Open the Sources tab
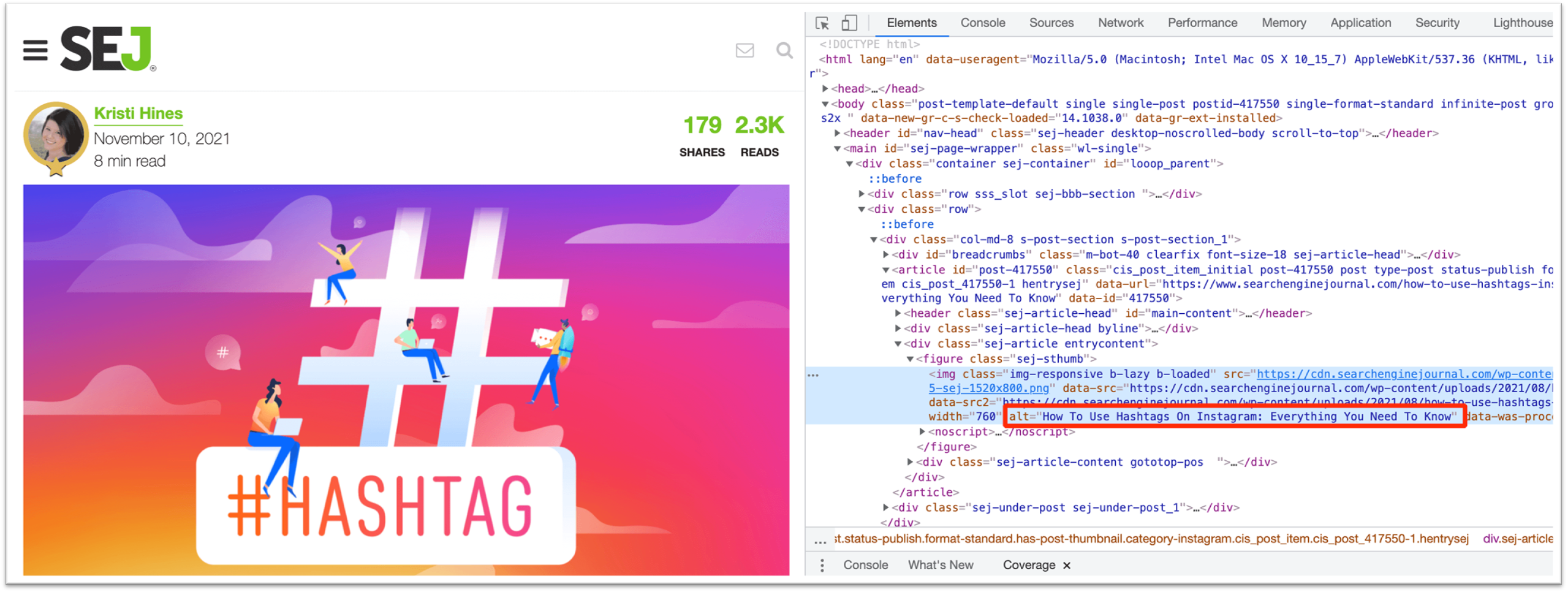1568x592 pixels. [1051, 23]
